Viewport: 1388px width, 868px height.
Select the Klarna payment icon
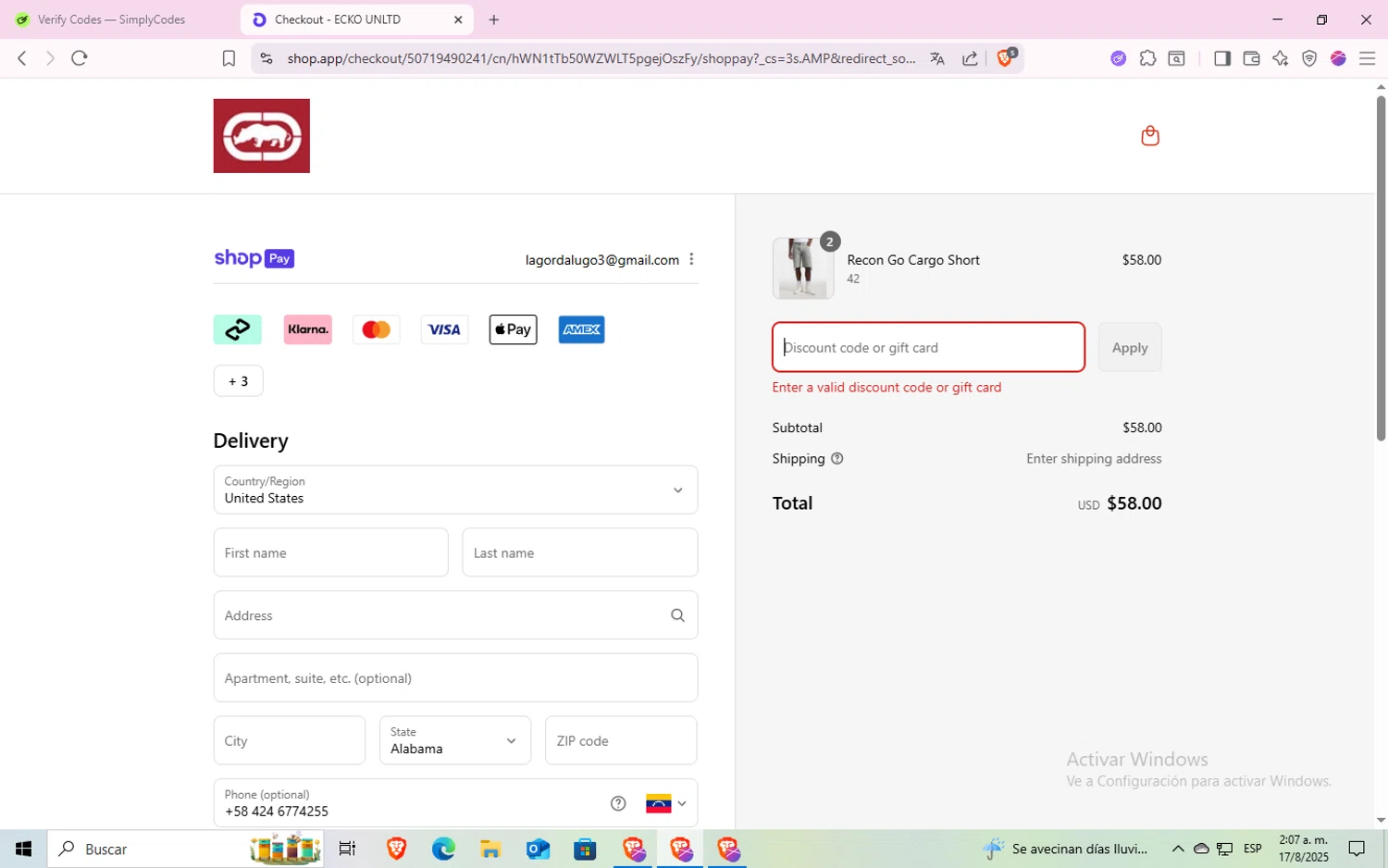click(x=308, y=329)
